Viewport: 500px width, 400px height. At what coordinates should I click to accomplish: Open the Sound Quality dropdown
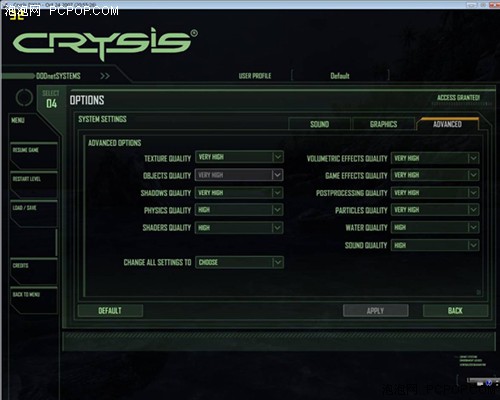click(435, 245)
